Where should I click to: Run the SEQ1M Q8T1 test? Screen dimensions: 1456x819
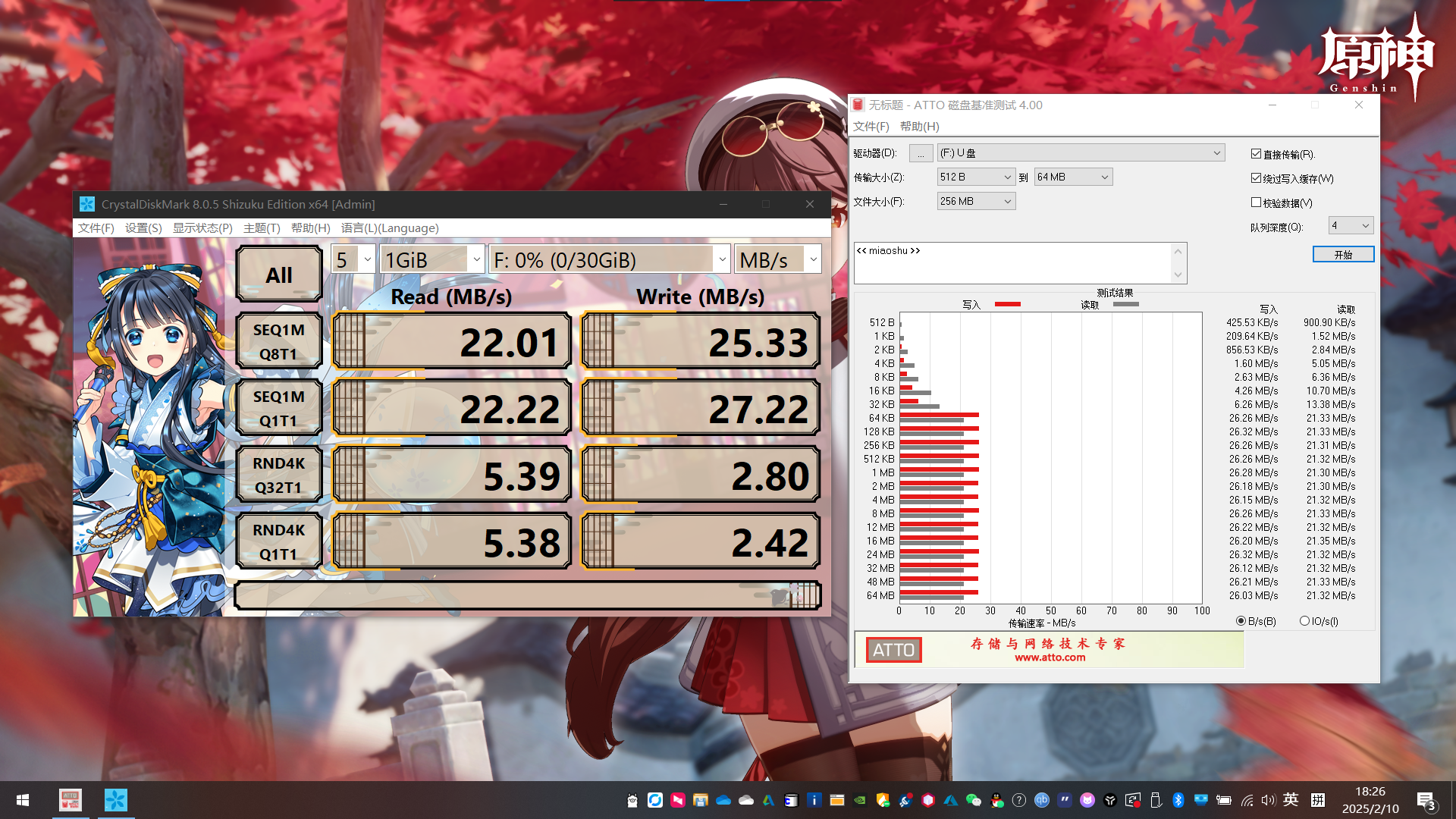279,341
